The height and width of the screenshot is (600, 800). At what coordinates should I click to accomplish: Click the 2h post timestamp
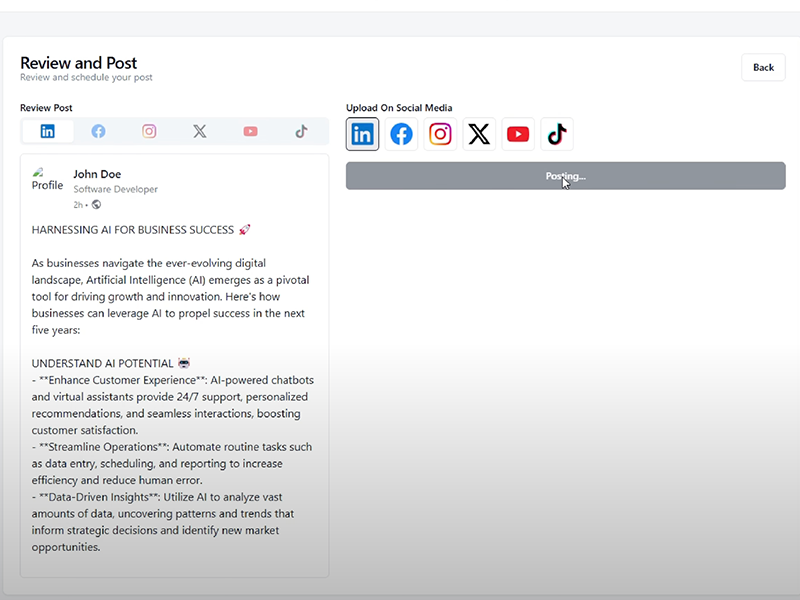click(x=78, y=205)
